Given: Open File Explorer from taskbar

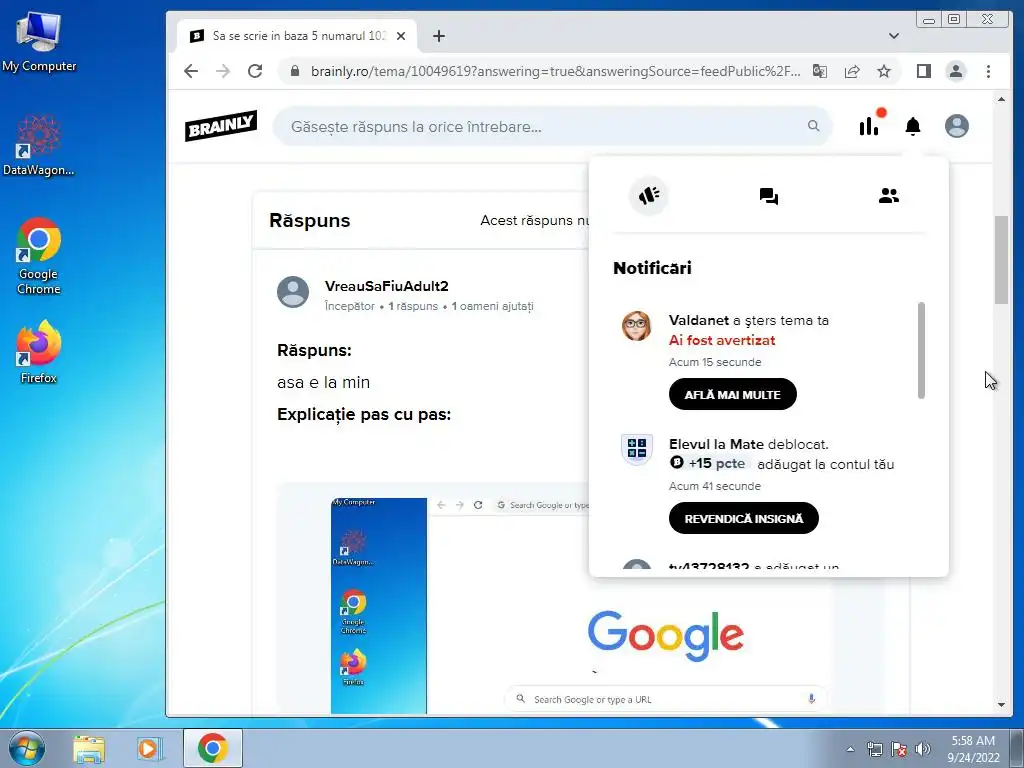Looking at the screenshot, I should point(89,748).
